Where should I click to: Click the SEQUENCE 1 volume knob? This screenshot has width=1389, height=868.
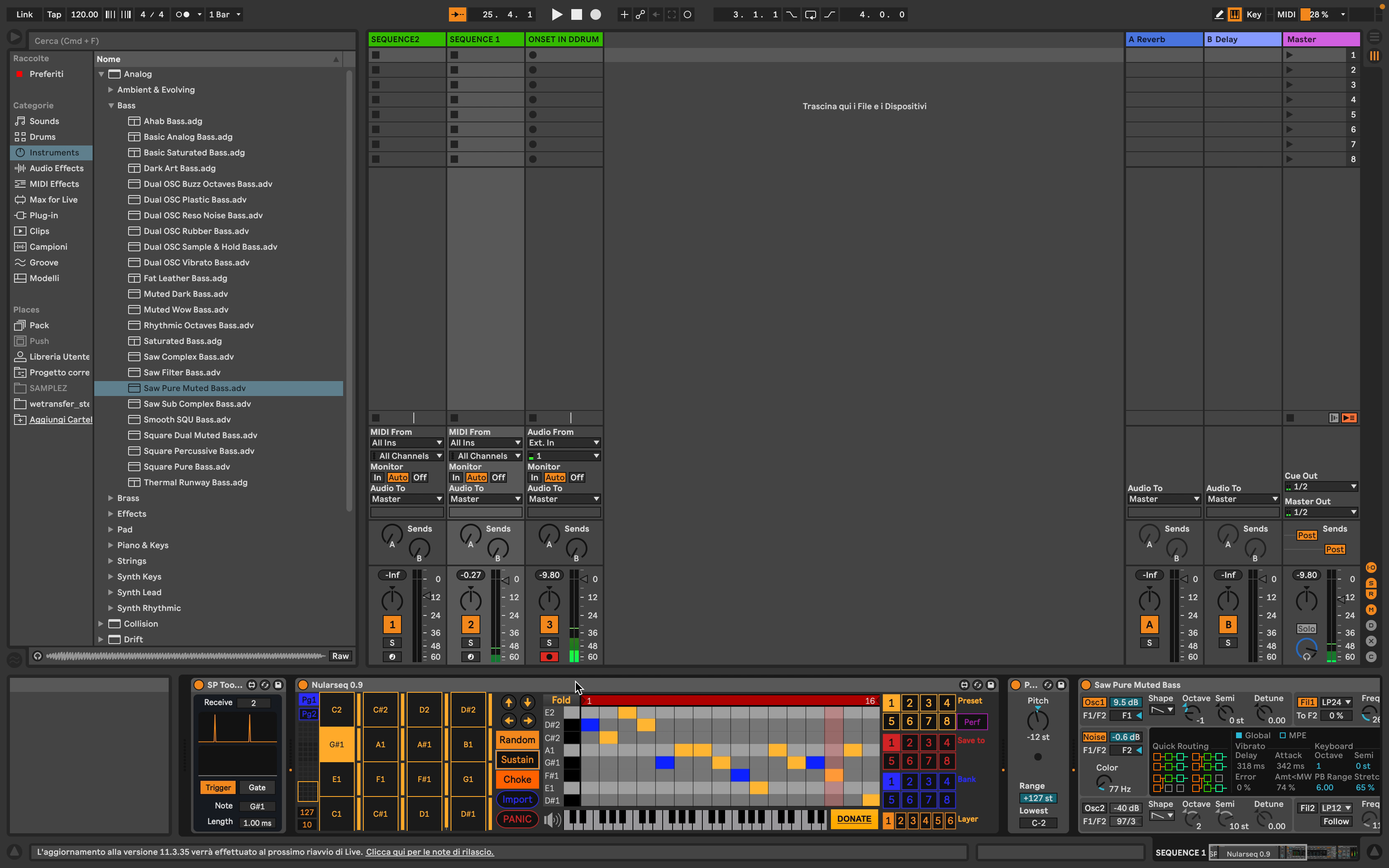click(471, 600)
